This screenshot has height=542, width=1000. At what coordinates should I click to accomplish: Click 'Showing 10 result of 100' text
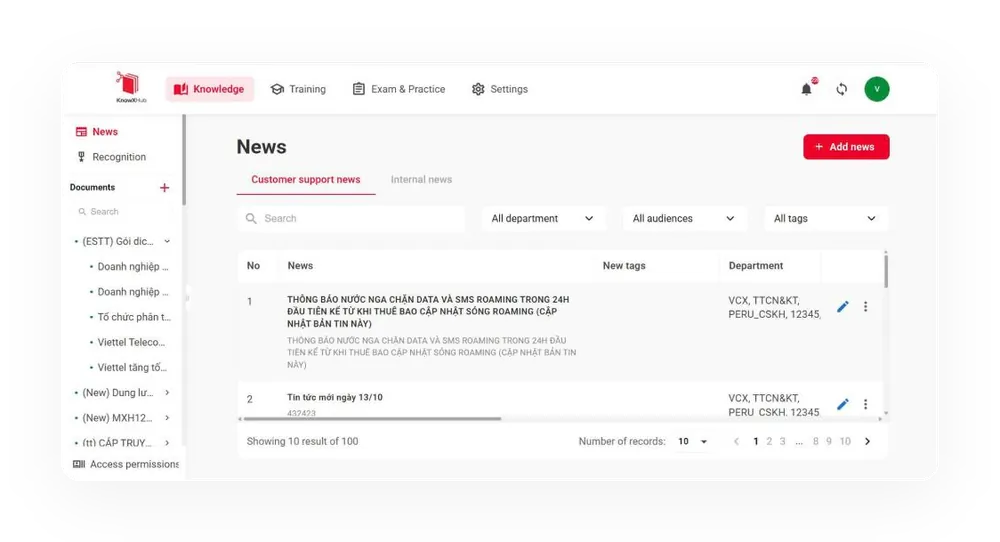coord(302,441)
